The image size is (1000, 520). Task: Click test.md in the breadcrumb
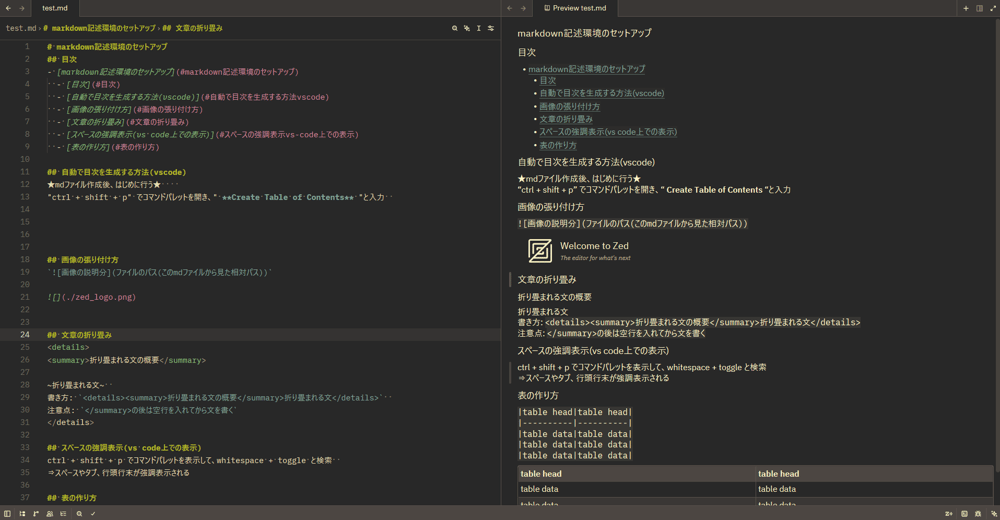point(21,28)
